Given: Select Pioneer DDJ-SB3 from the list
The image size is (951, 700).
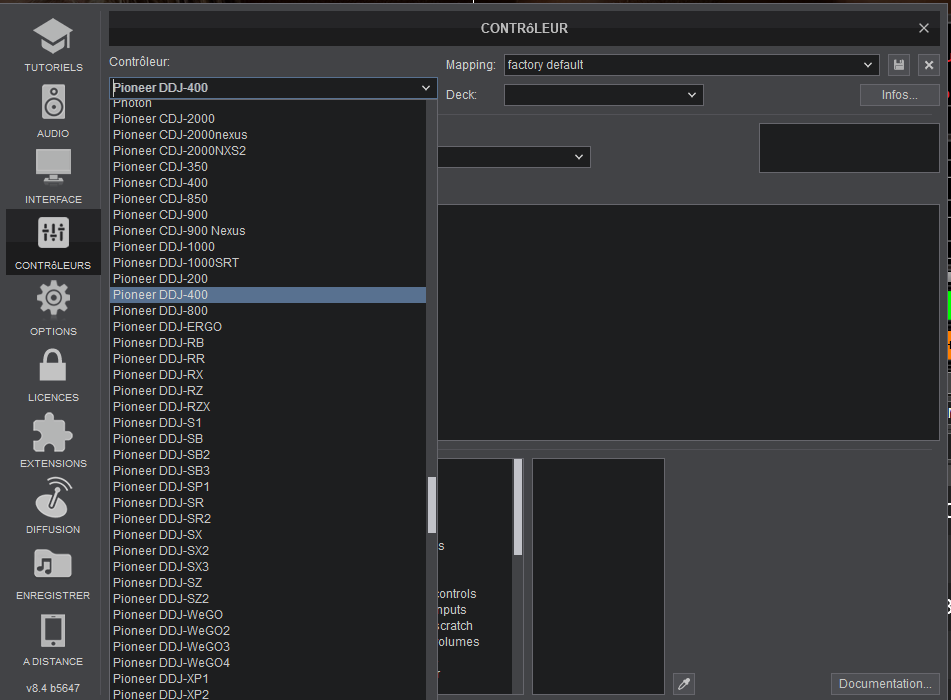Looking at the screenshot, I should click(161, 471).
